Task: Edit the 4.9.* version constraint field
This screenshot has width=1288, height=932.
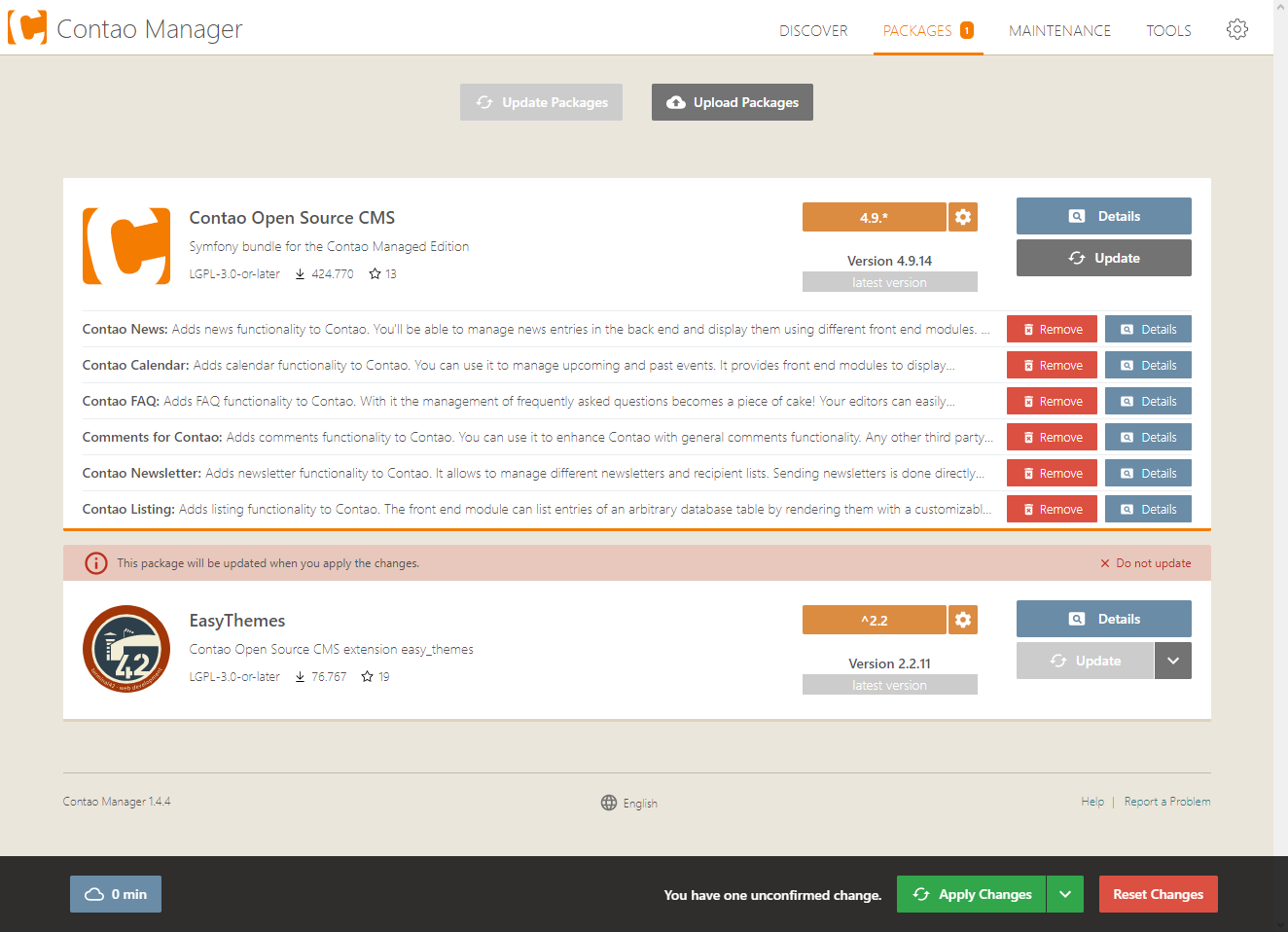Action: pos(874,217)
